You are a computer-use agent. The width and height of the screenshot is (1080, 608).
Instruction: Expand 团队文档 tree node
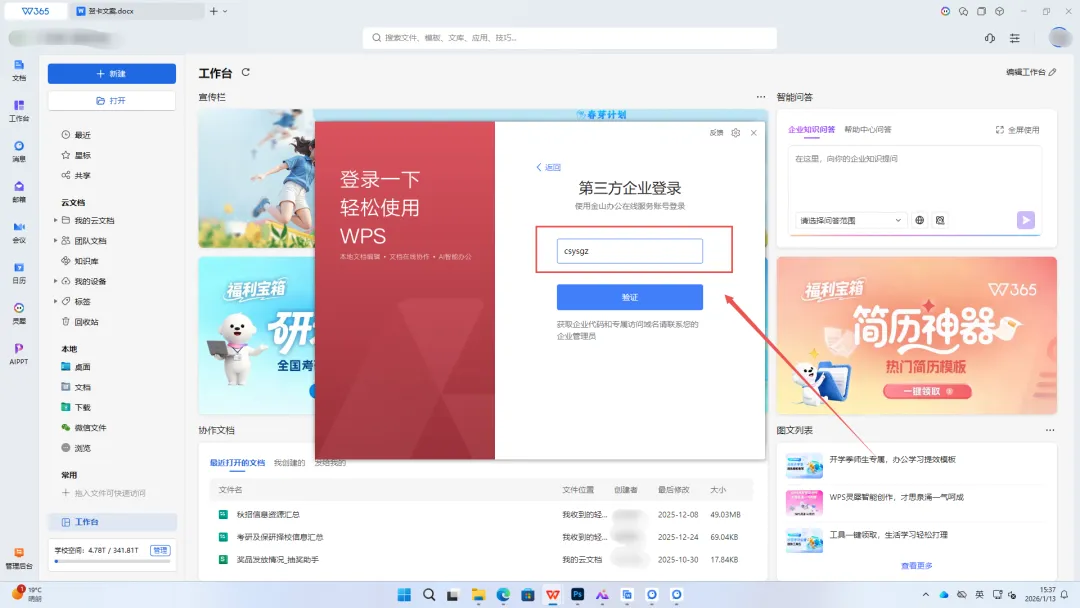(x=56, y=241)
